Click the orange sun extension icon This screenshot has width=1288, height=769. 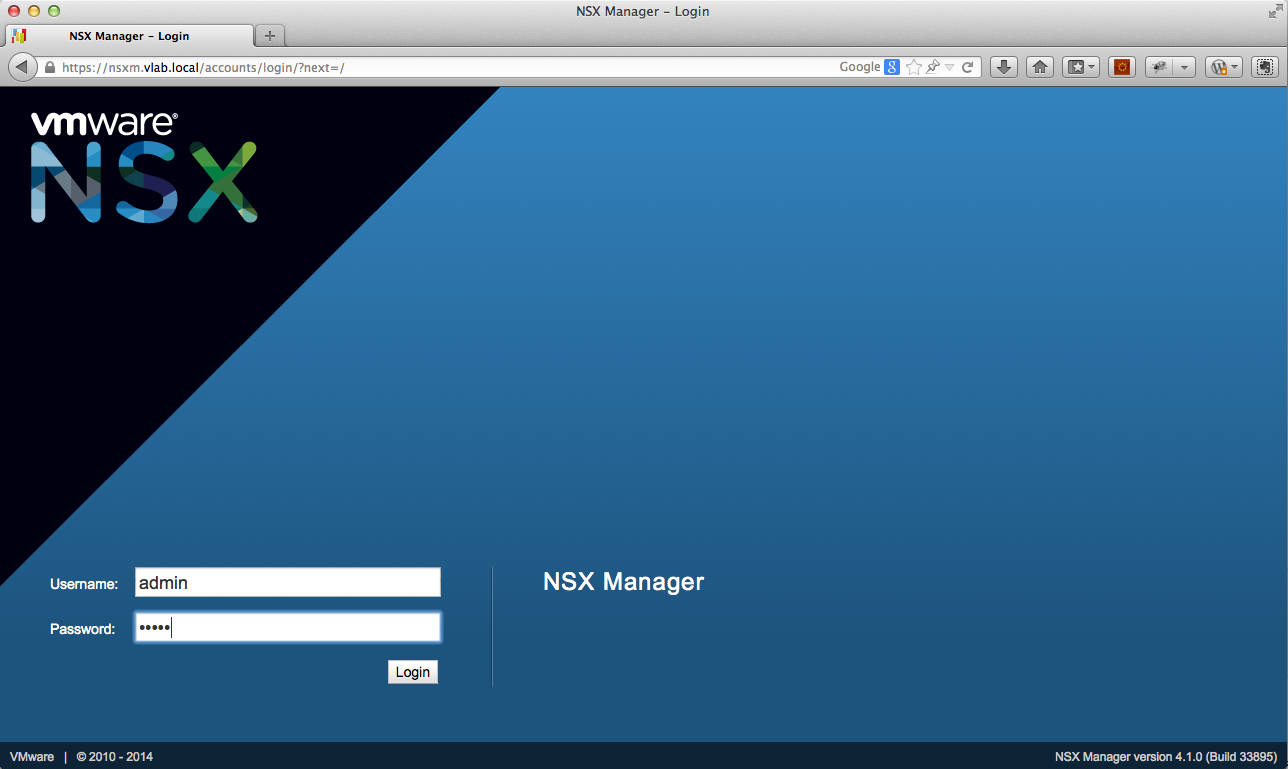1122,67
